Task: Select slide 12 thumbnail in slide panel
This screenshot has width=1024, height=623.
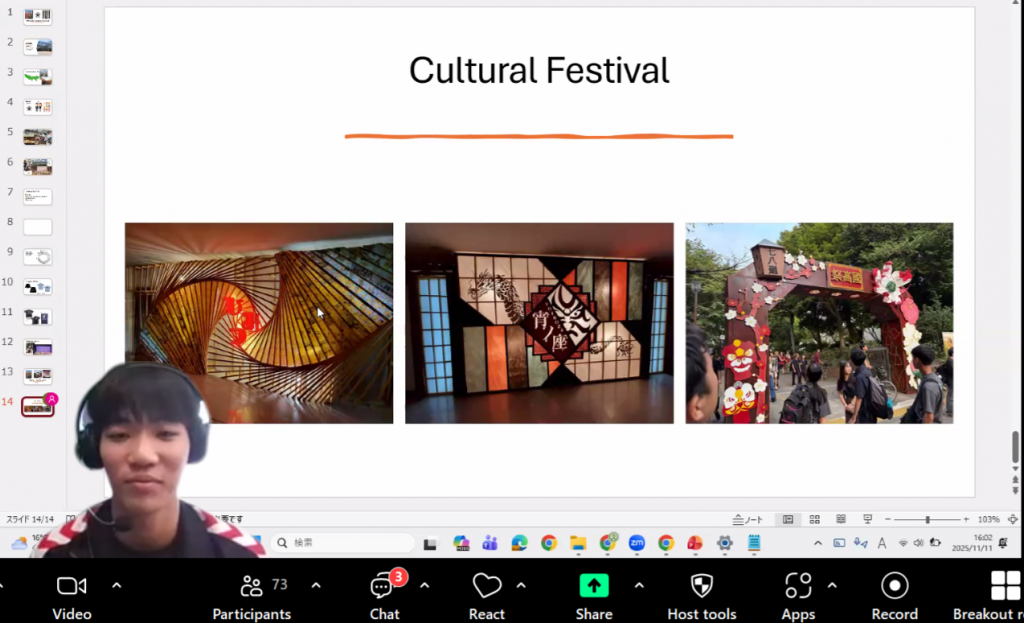Action: 38,347
